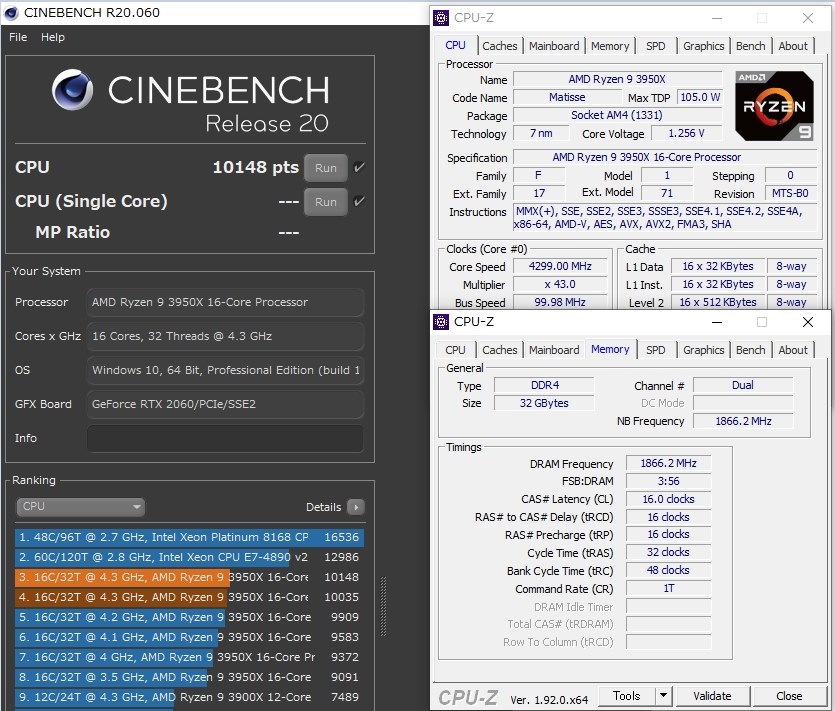This screenshot has height=711, width=835.
Task: Click the Core Speed value 4299.00 MHz
Action: (560, 266)
